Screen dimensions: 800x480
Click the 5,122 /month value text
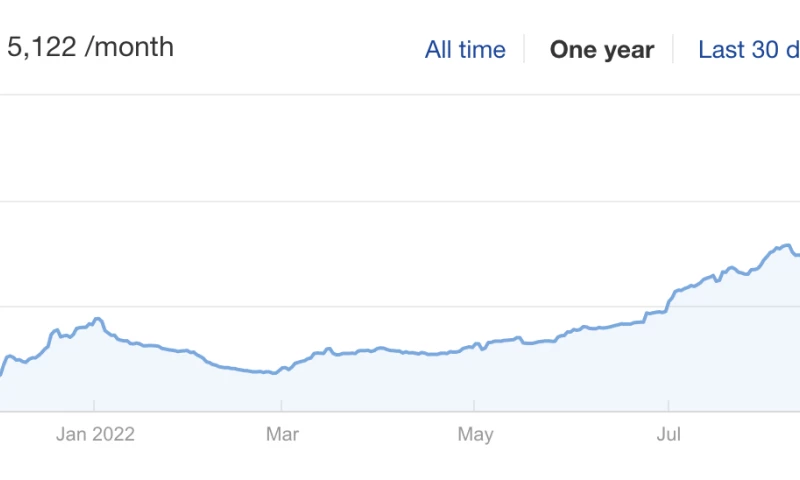click(90, 47)
